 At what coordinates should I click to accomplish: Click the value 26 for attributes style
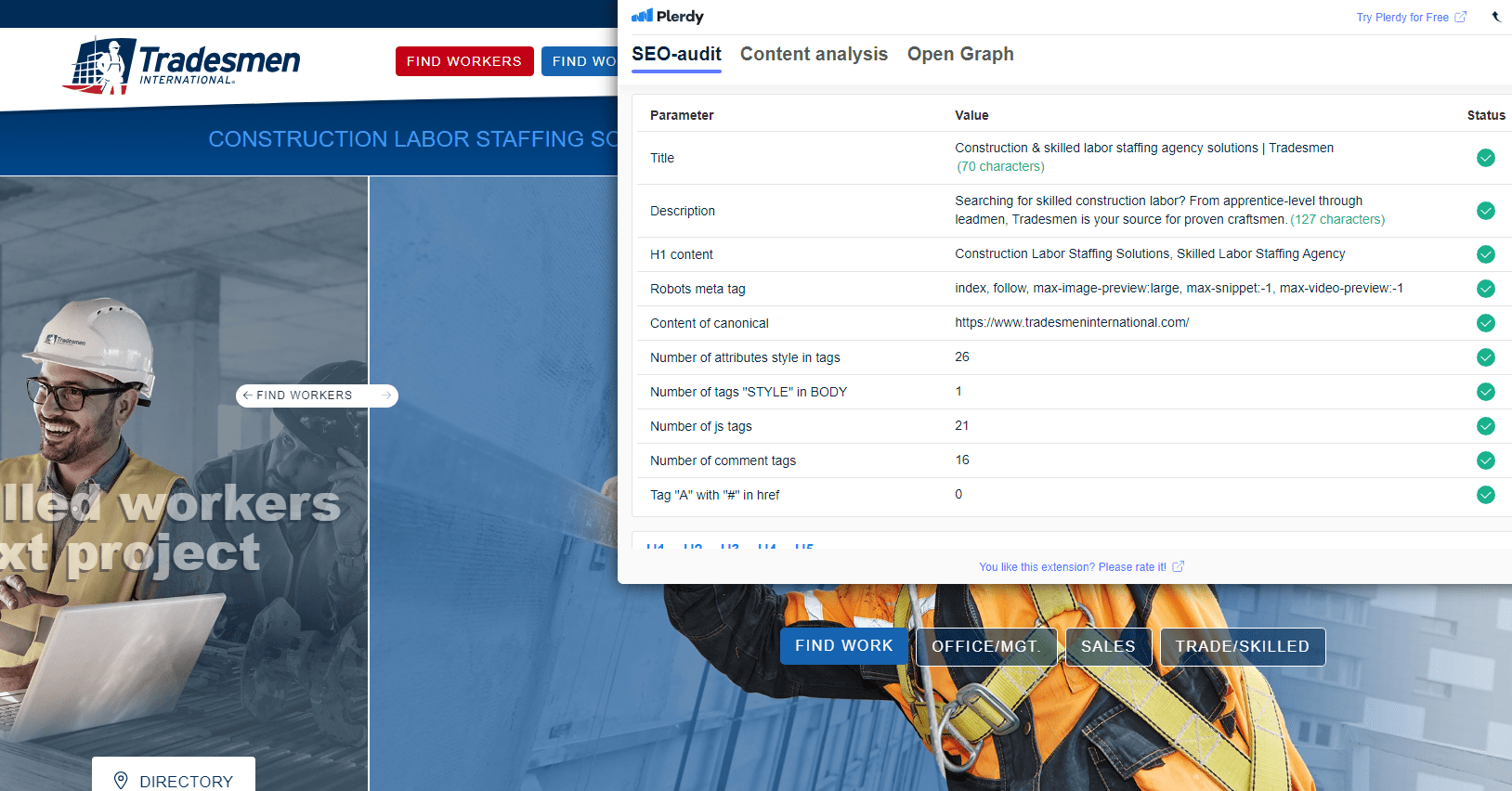click(x=962, y=357)
